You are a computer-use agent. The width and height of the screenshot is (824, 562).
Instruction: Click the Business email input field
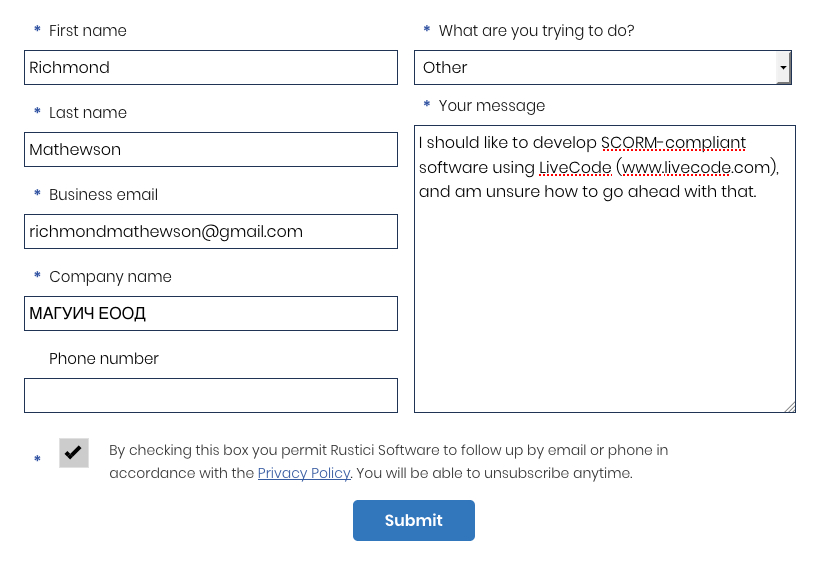pyautogui.click(x=210, y=232)
